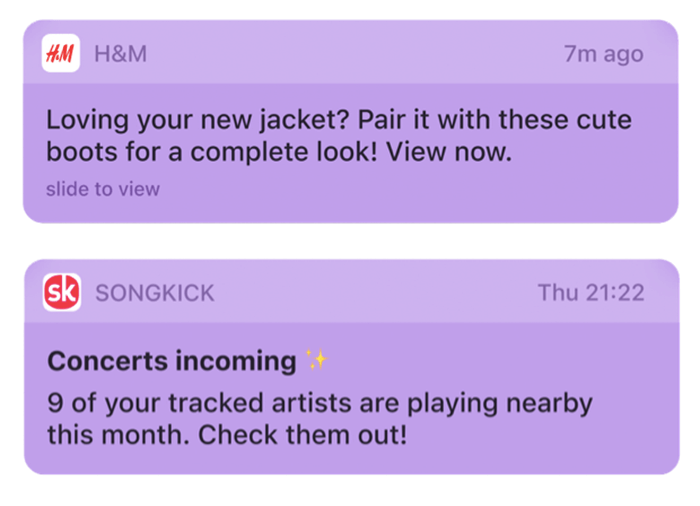Click the View now text in H&M message
Screen dimensions: 700x506
click(x=449, y=152)
